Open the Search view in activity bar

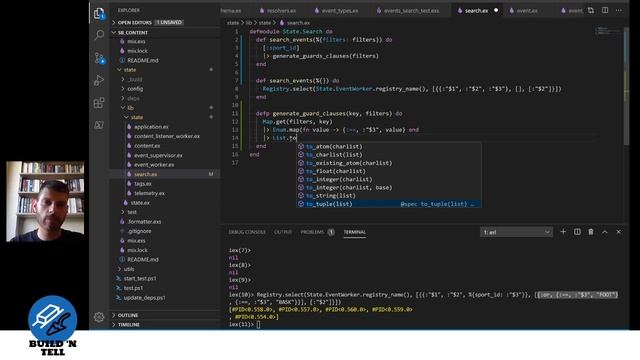point(99,35)
